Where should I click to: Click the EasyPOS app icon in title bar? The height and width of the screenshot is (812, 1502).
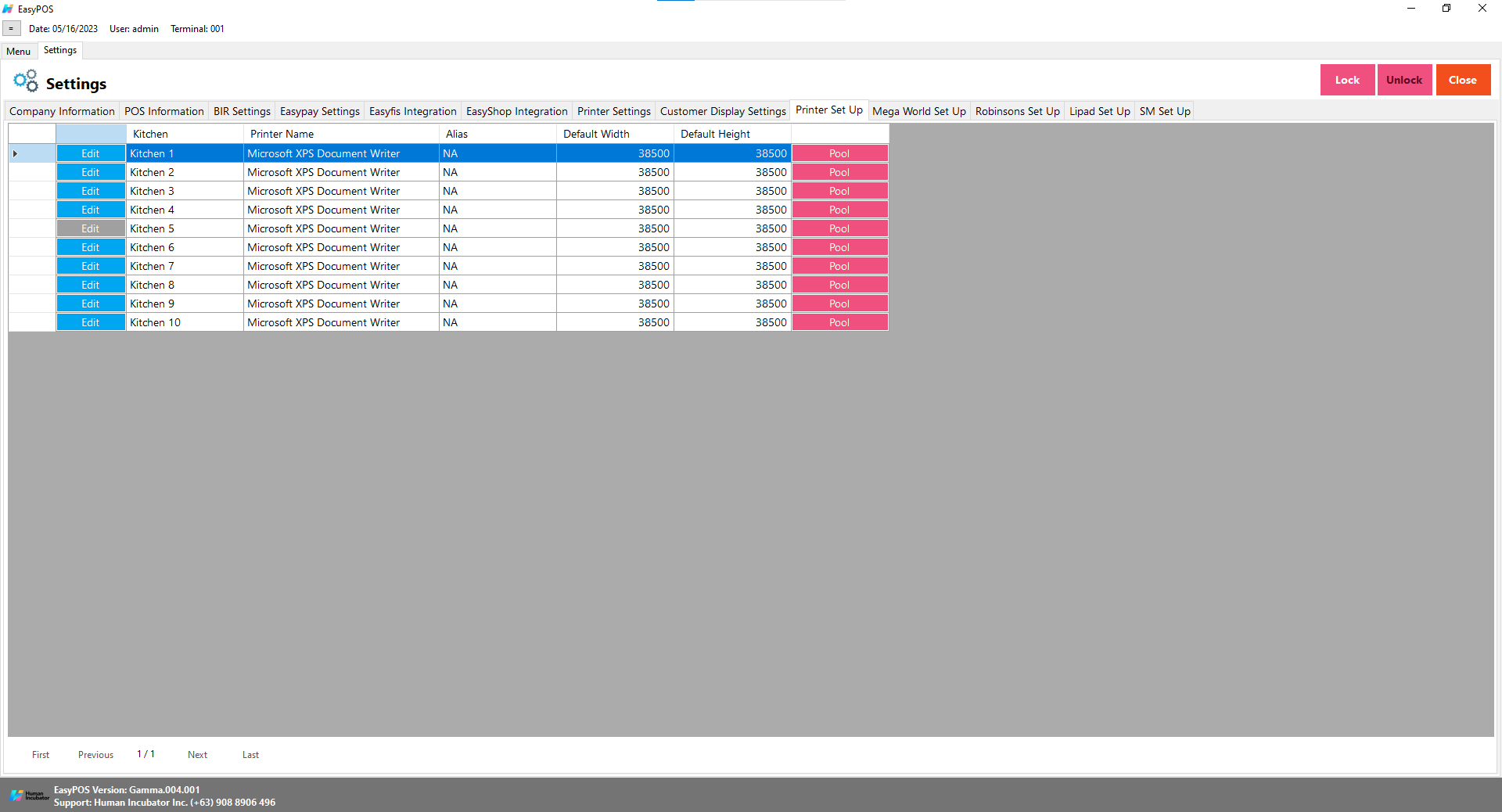click(8, 9)
